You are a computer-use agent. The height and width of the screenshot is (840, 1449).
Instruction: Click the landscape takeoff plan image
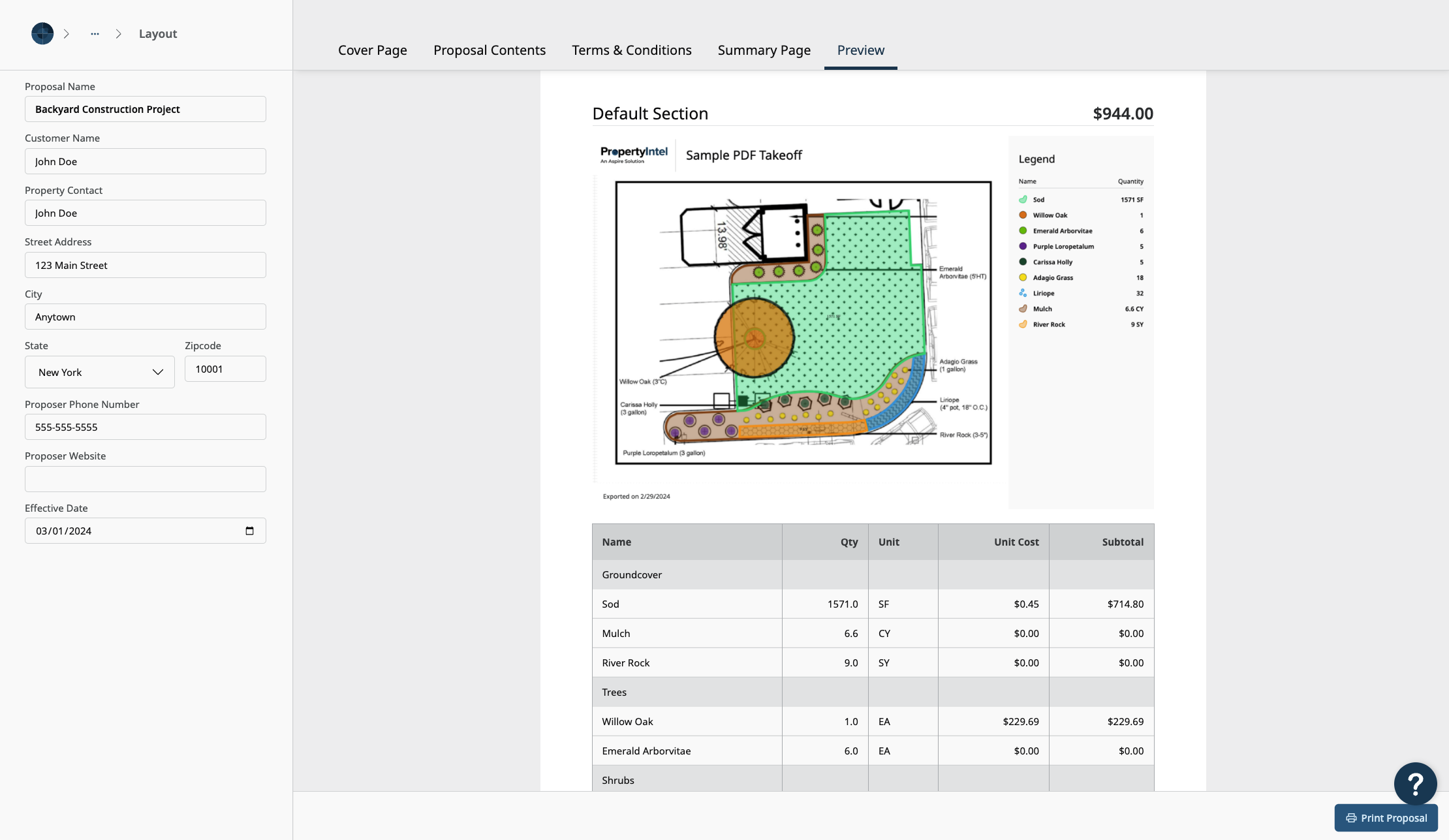coord(803,322)
